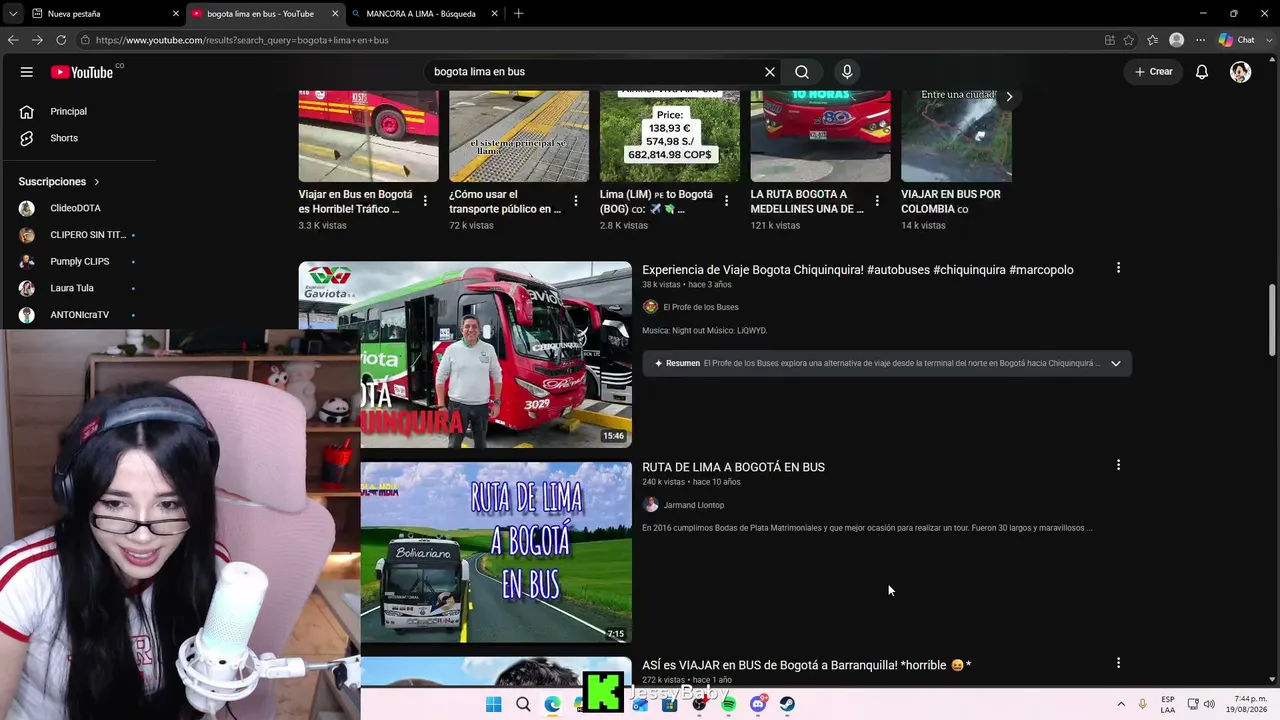Click the page vertical scrollbar thumb
Image resolution: width=1280 pixels, height=720 pixels.
pyautogui.click(x=1272, y=318)
